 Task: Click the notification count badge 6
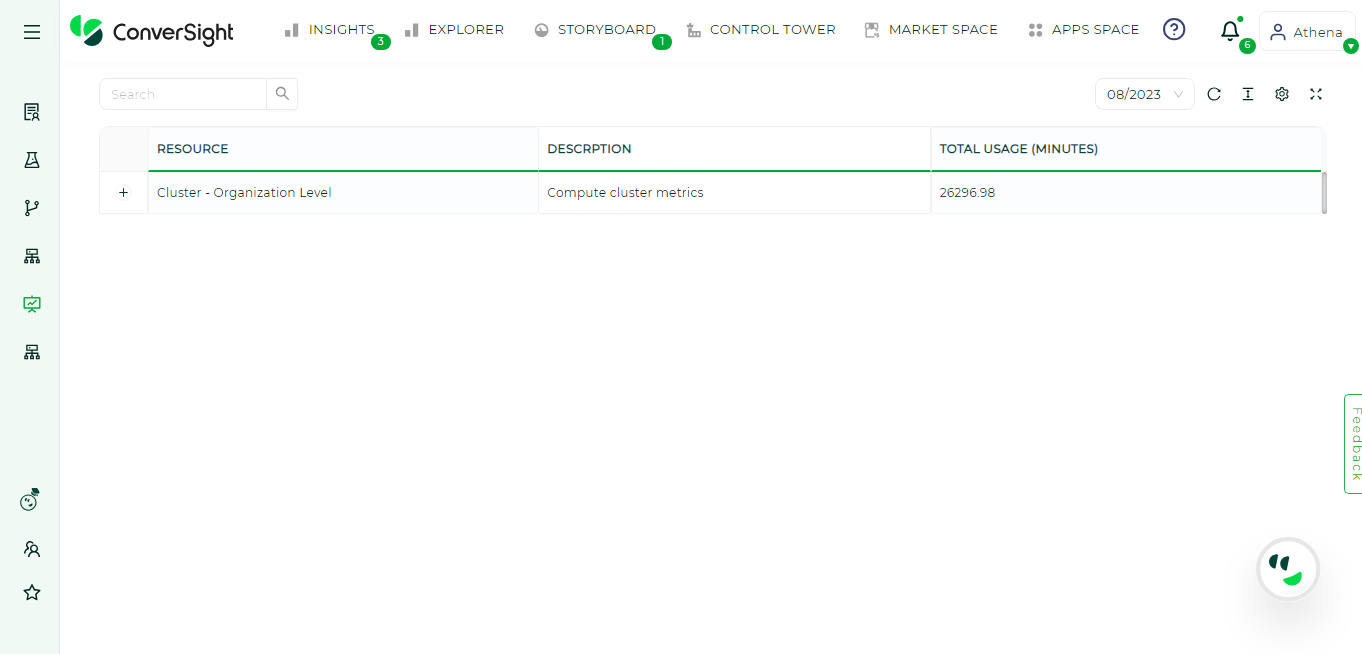pyautogui.click(x=1247, y=46)
